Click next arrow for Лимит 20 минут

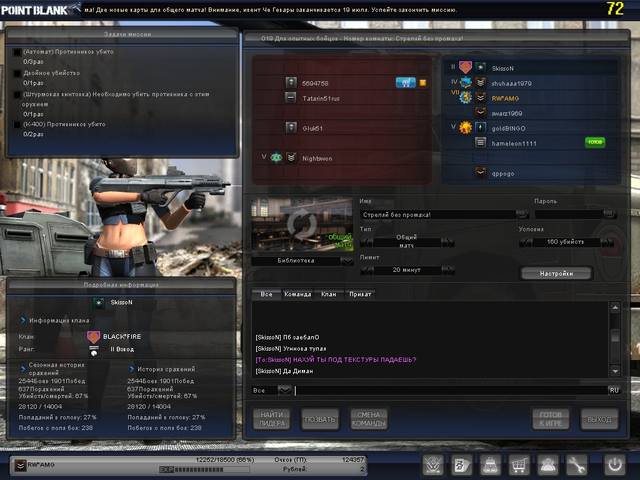(448, 270)
